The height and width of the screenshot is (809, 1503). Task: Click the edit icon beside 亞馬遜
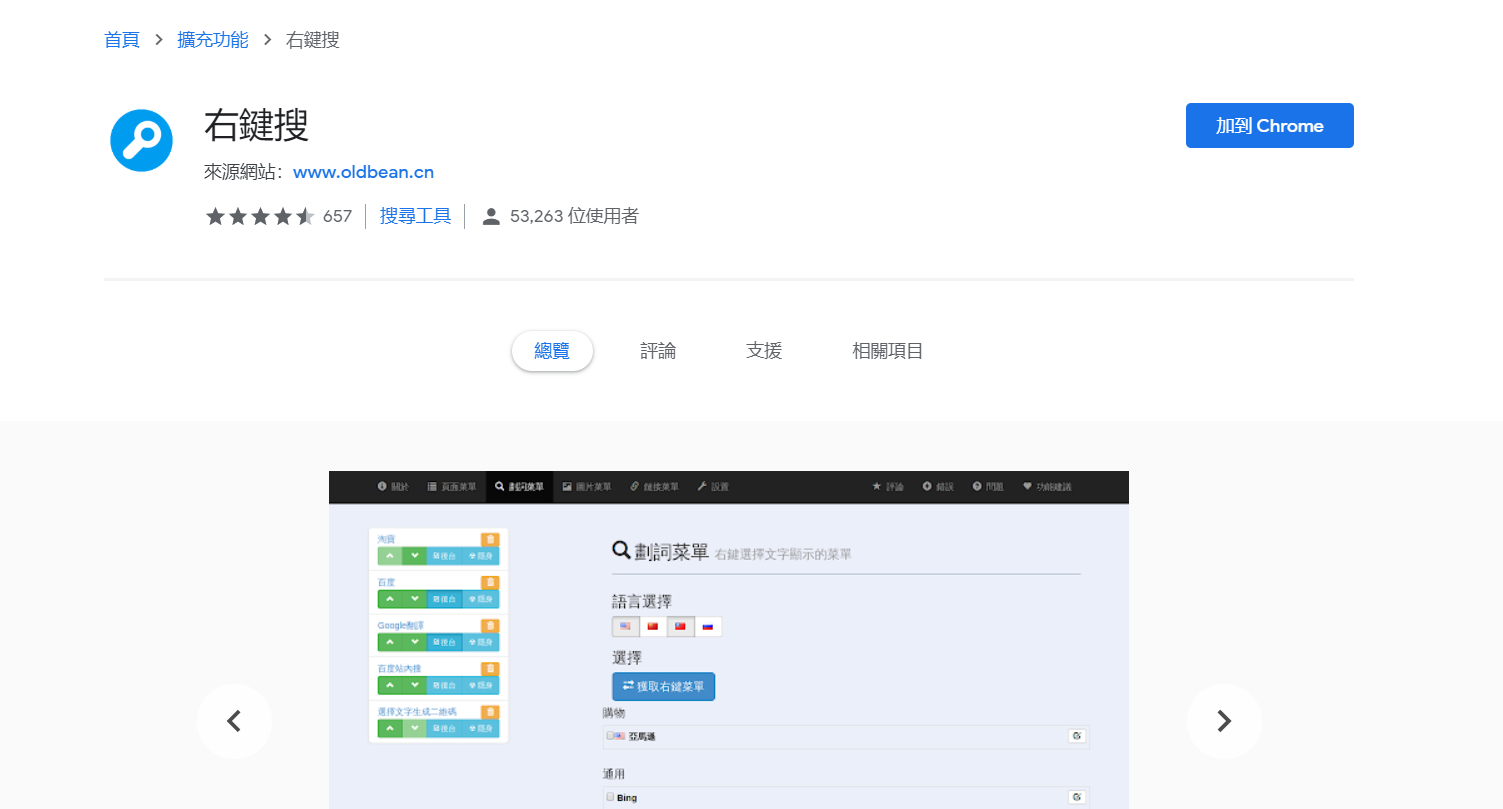(1077, 736)
